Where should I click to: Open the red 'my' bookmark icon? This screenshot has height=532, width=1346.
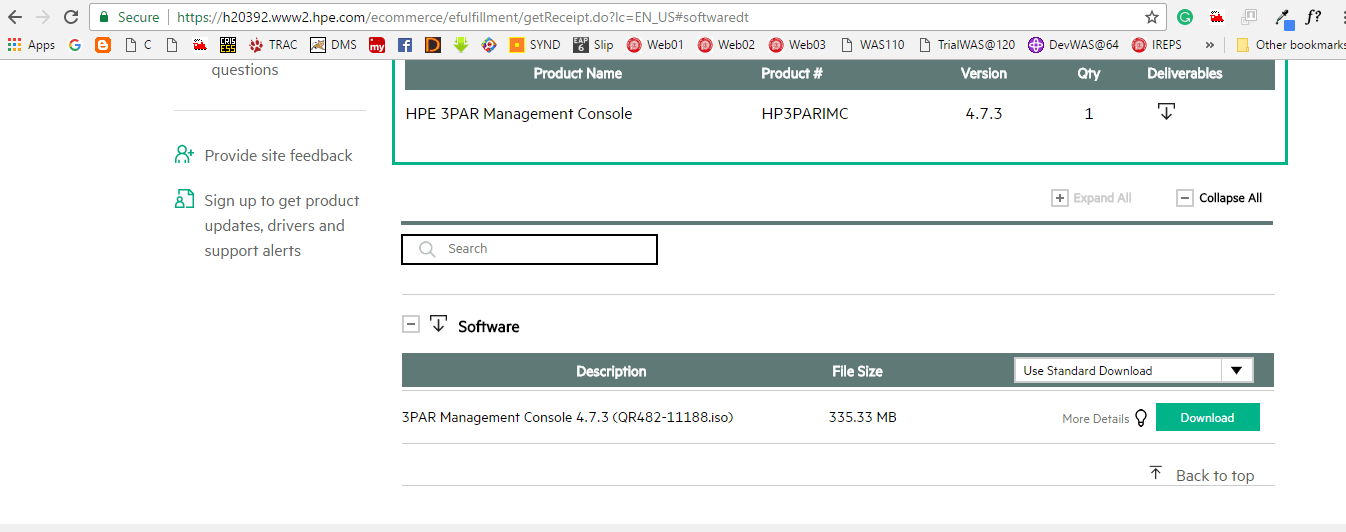coord(377,45)
